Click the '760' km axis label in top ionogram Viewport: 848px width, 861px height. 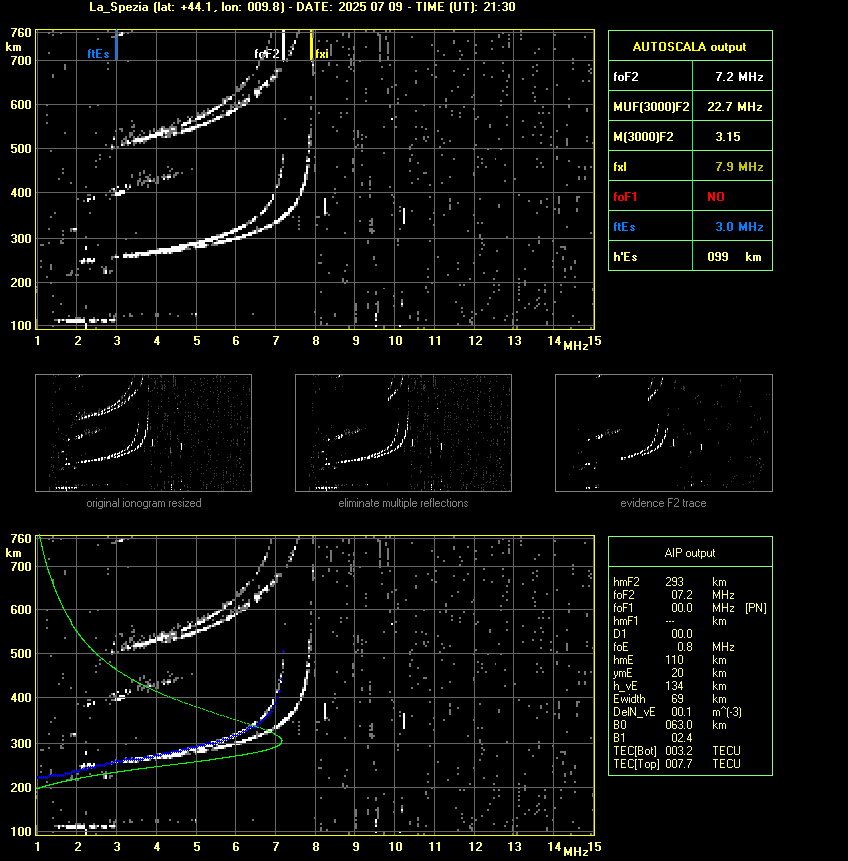(21, 33)
